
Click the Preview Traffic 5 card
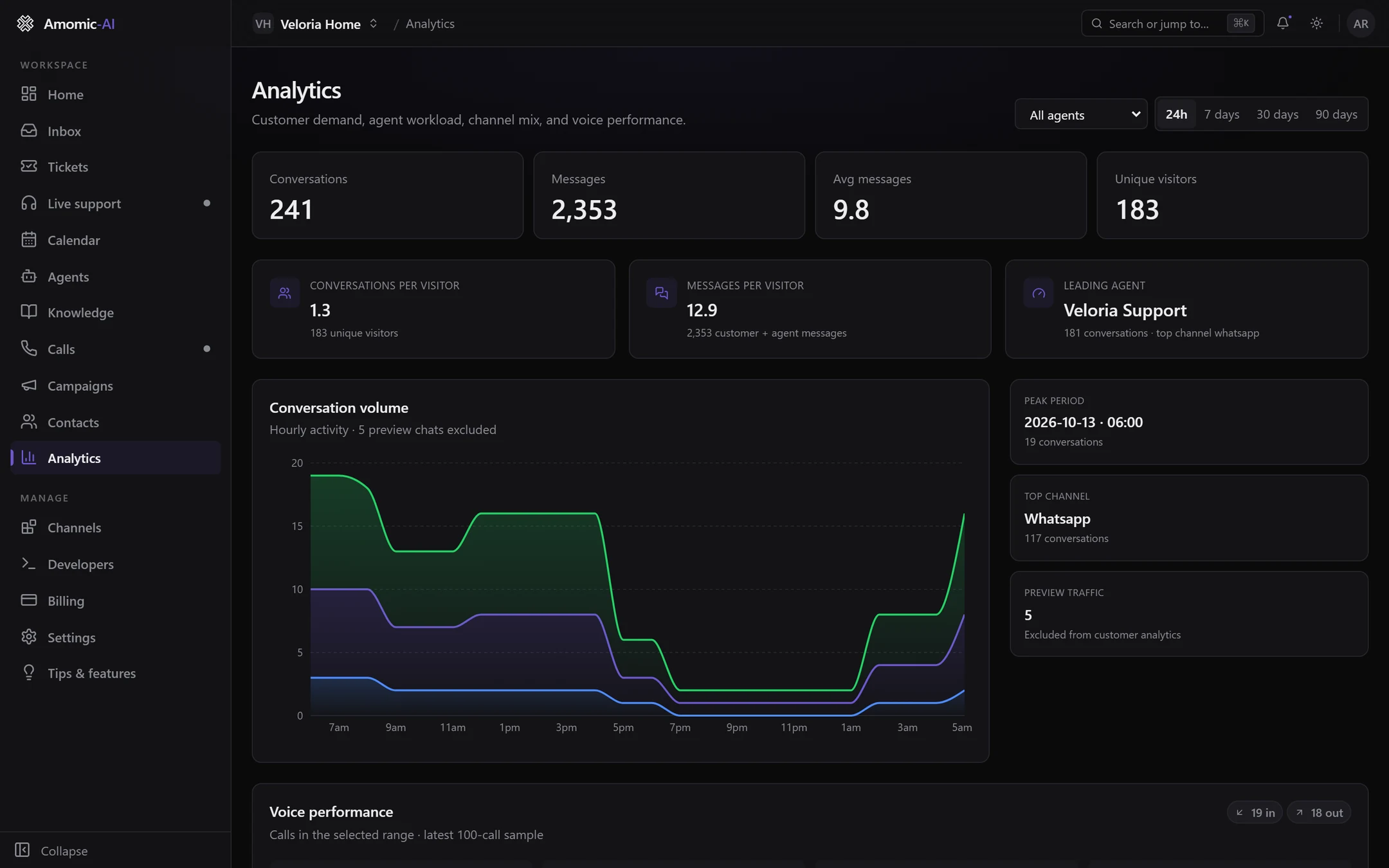[1188, 614]
